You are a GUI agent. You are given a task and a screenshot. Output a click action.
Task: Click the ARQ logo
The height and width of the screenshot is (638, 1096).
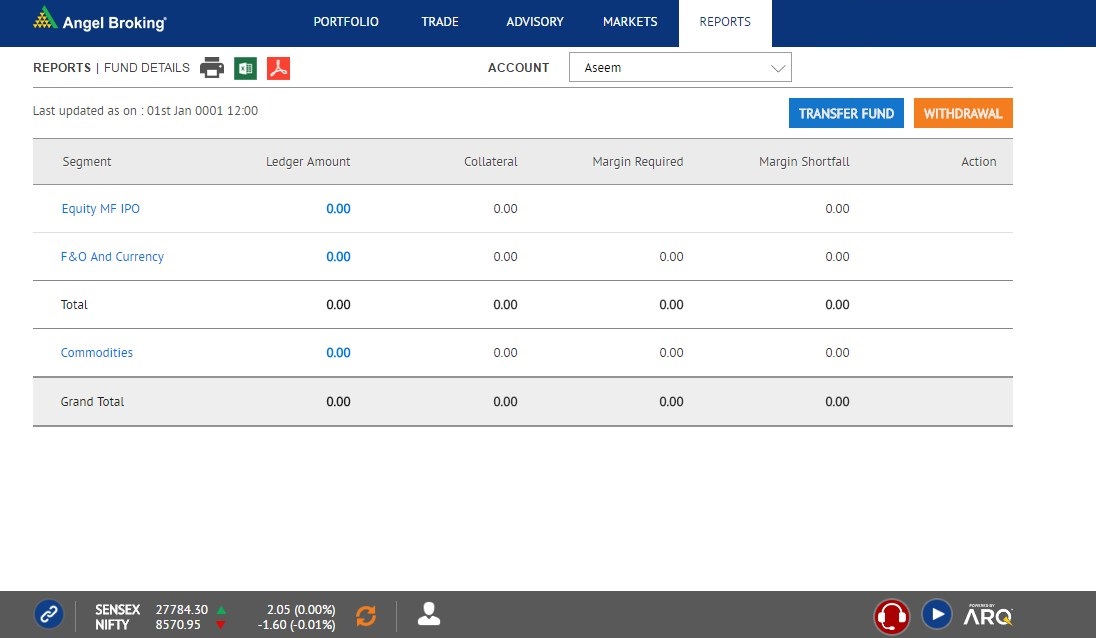pos(988,615)
